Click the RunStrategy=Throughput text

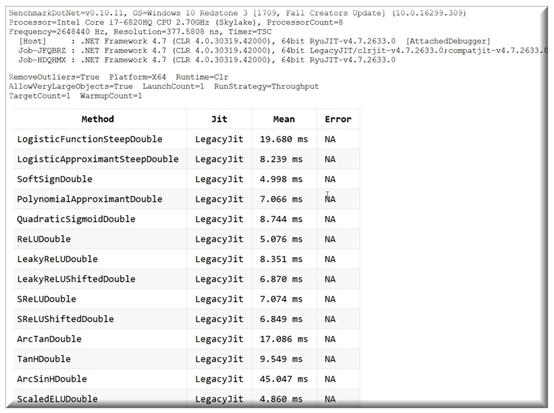(x=266, y=86)
